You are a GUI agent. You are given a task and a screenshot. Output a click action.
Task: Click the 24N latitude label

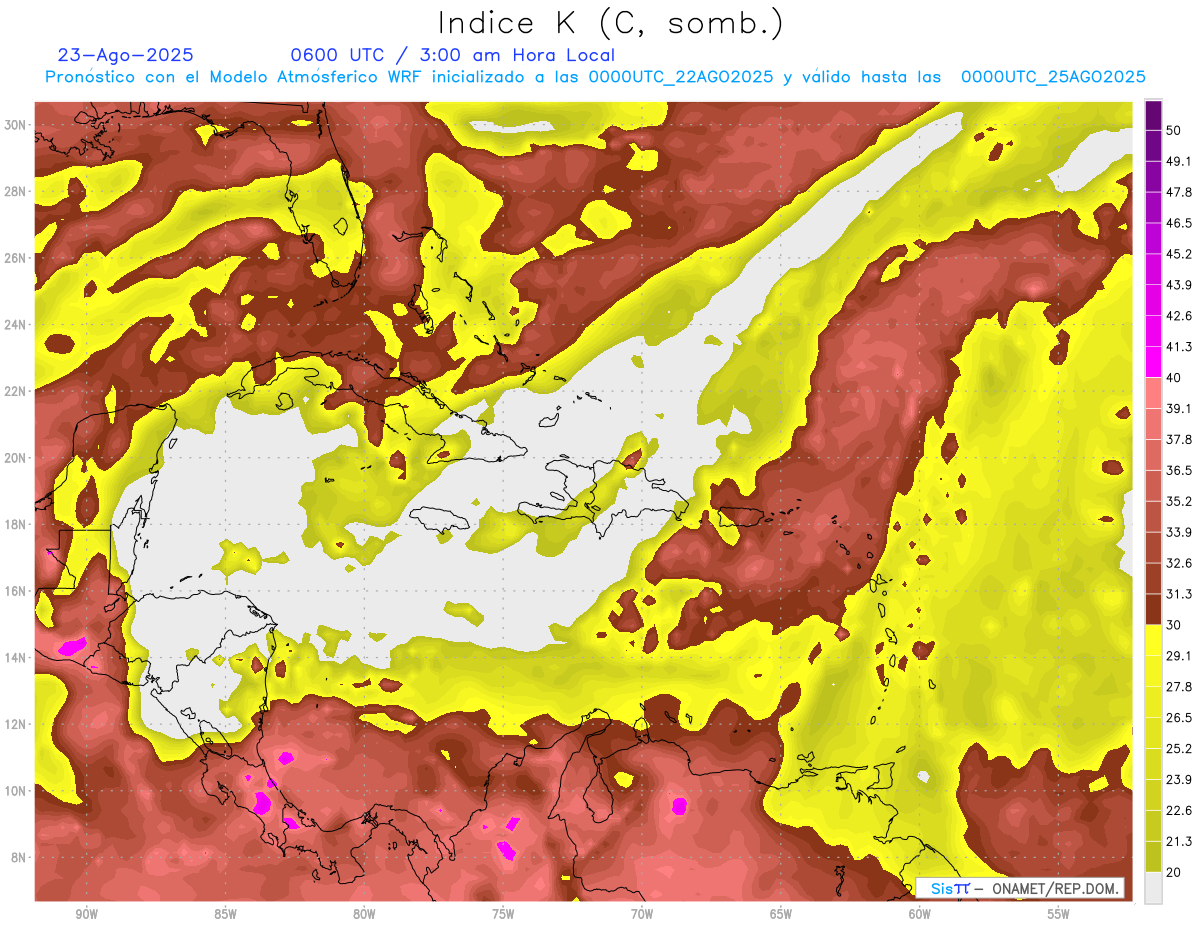[15, 325]
